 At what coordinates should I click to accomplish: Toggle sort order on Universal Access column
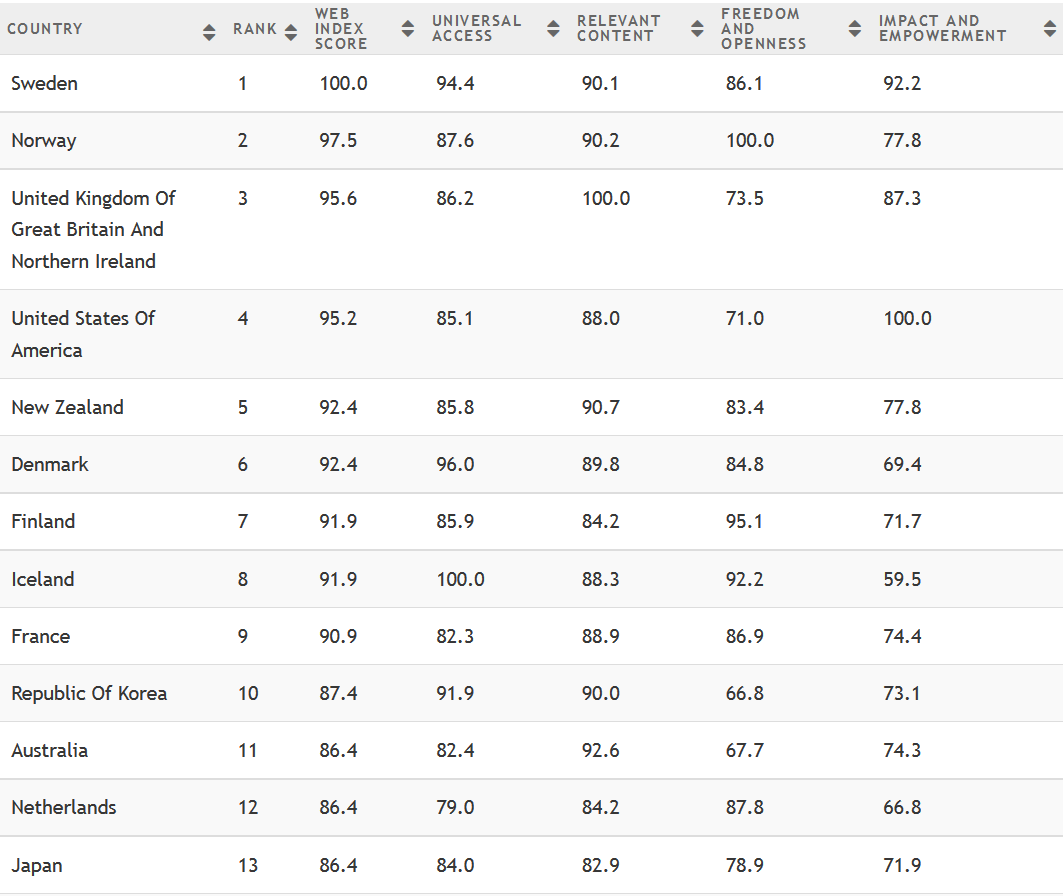point(553,29)
